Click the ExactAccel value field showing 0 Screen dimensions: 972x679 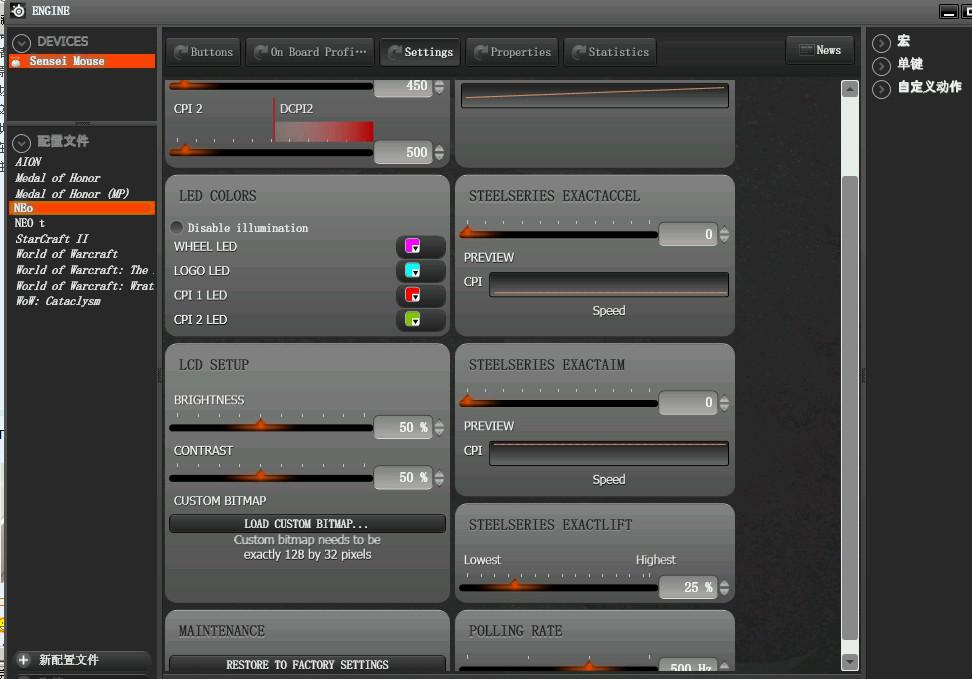pyautogui.click(x=688, y=234)
